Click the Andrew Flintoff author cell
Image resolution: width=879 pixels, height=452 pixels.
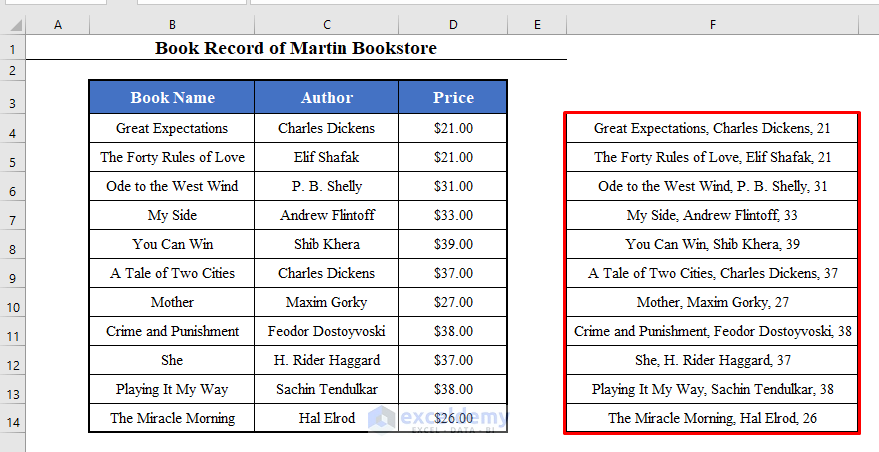pos(327,215)
